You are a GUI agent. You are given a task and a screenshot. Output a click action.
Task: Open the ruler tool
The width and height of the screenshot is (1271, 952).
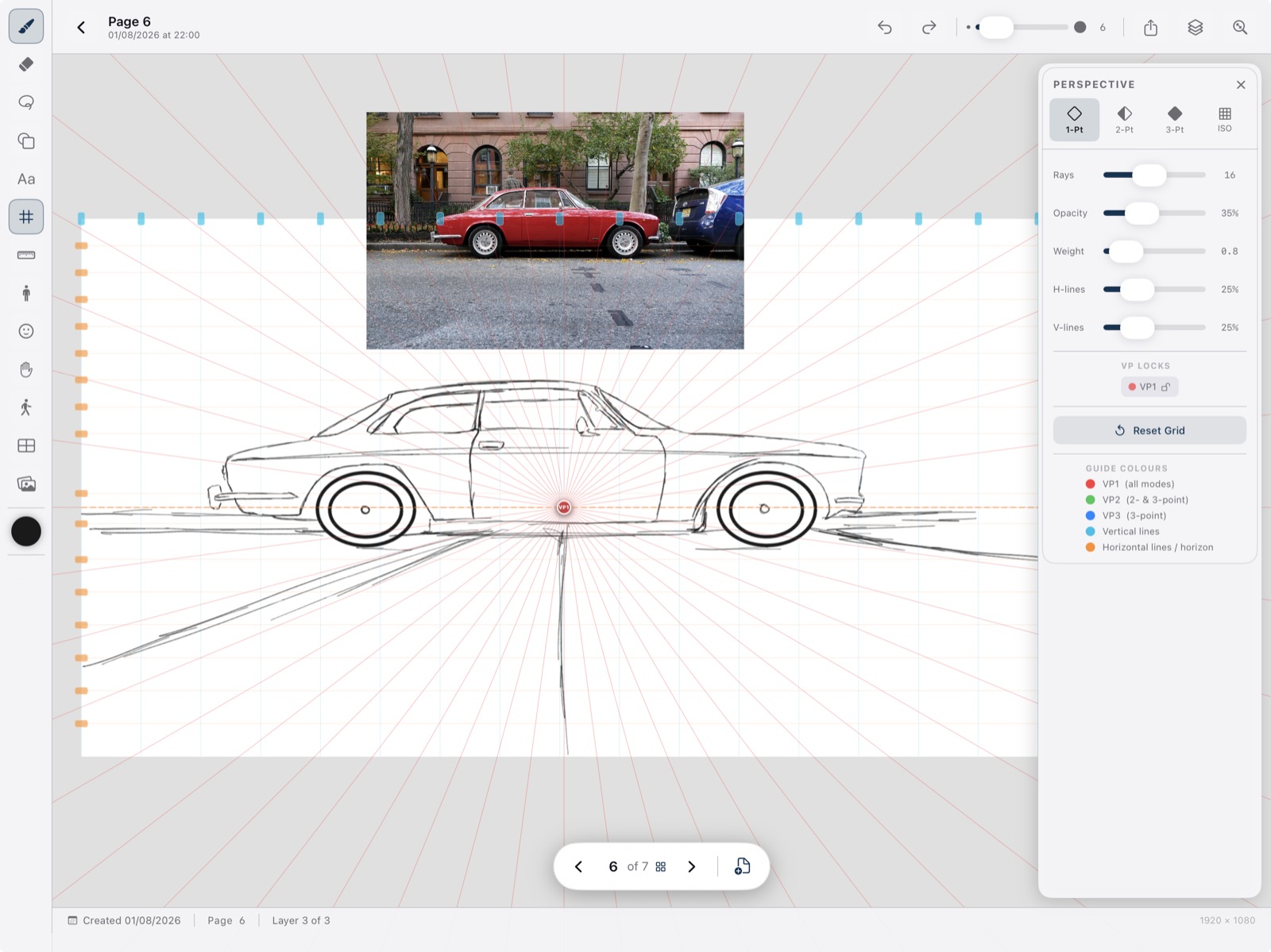pyautogui.click(x=26, y=255)
